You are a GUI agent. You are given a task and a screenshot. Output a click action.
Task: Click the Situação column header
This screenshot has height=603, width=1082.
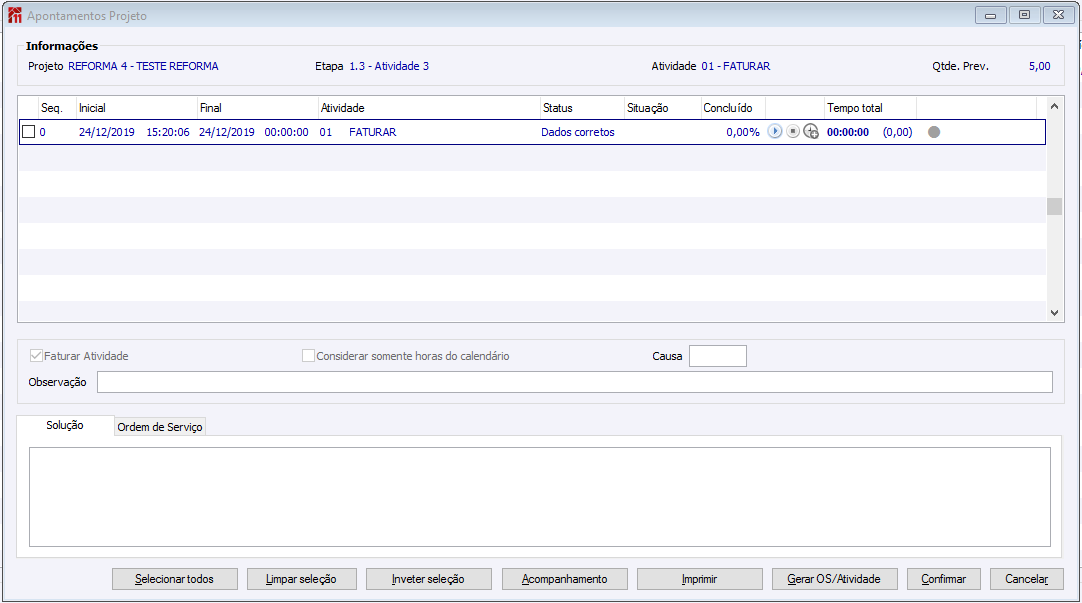662,108
